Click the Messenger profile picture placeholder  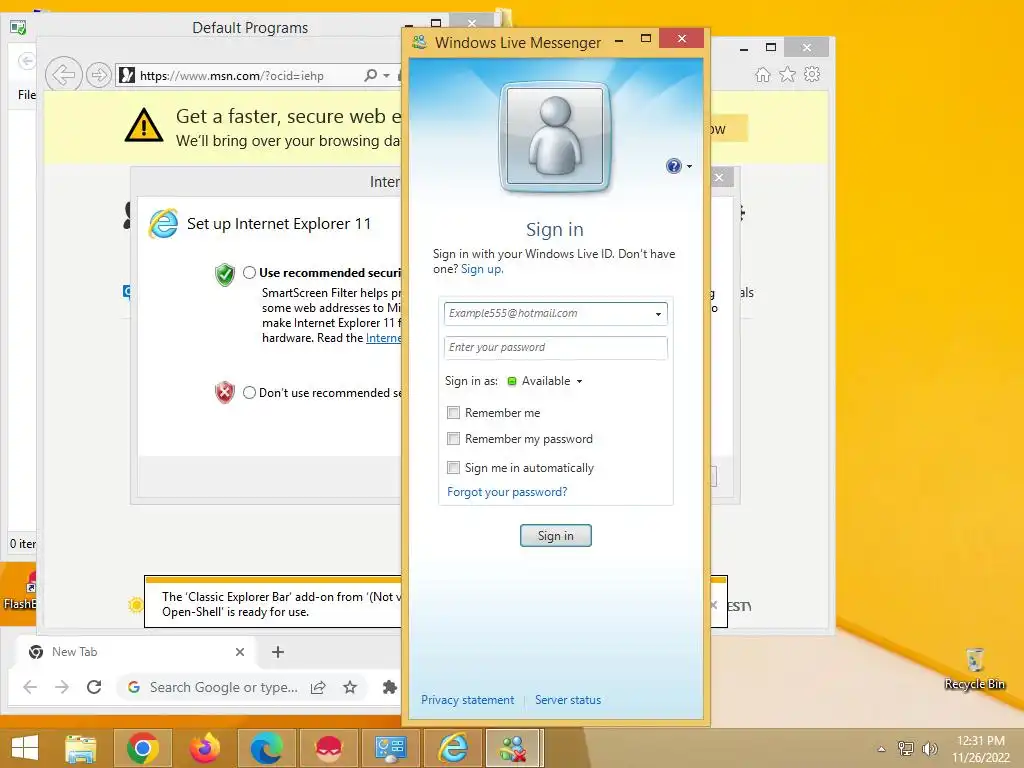coord(554,137)
